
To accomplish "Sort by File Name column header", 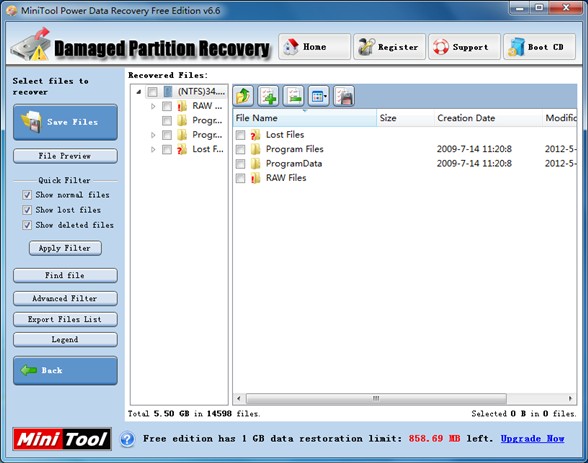I will (304, 118).
